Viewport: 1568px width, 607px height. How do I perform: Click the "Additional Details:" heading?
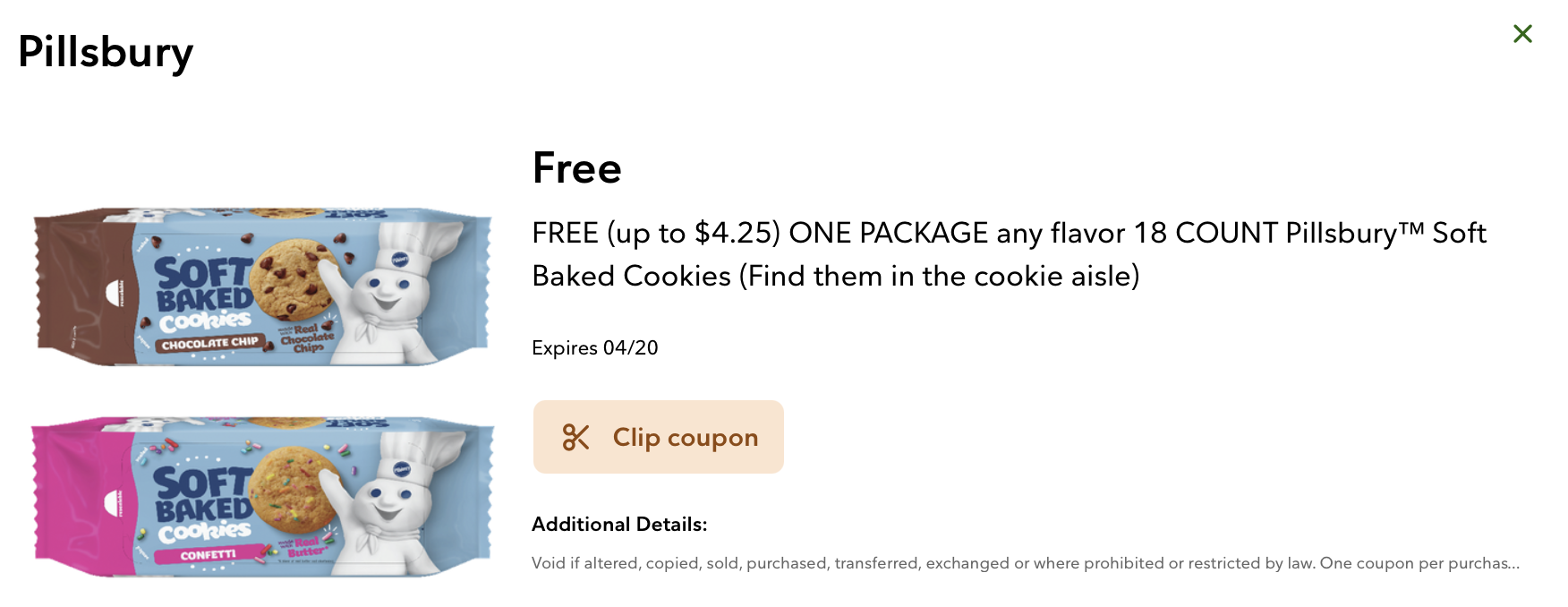(x=619, y=525)
